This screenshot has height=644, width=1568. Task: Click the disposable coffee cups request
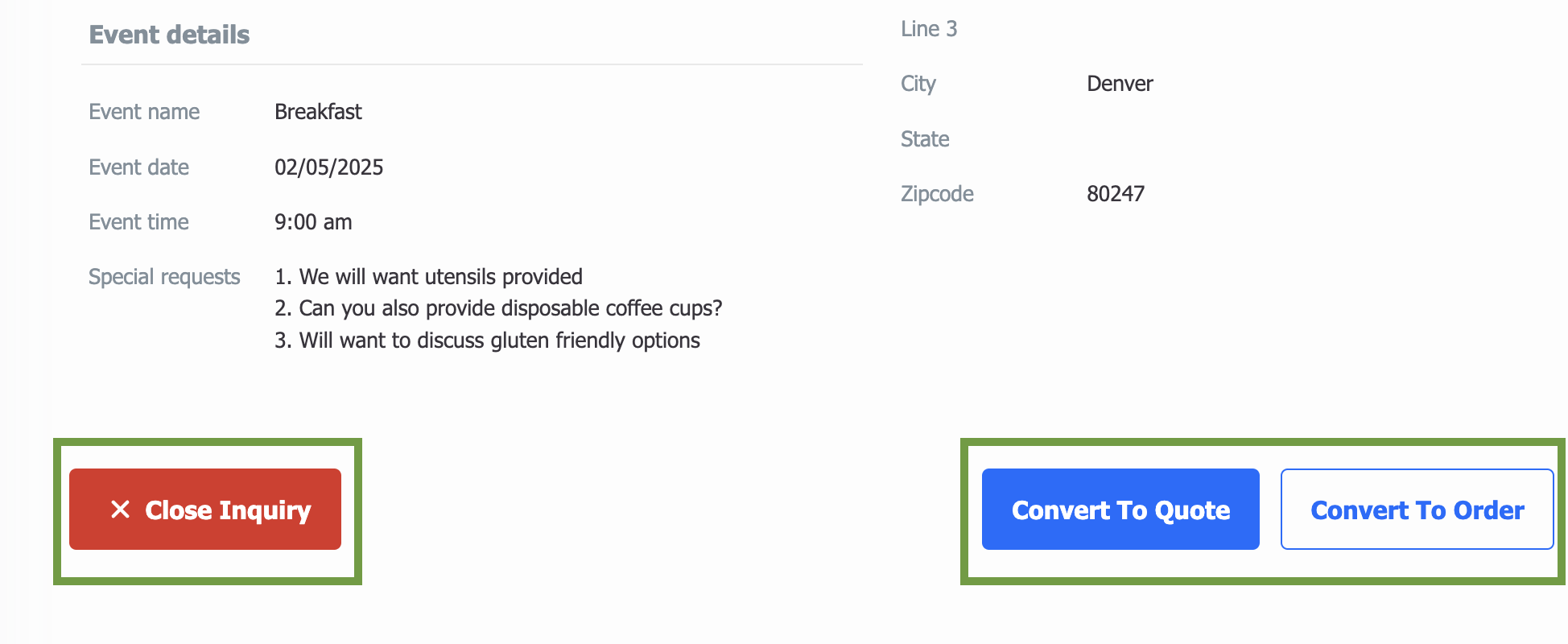pos(498,308)
